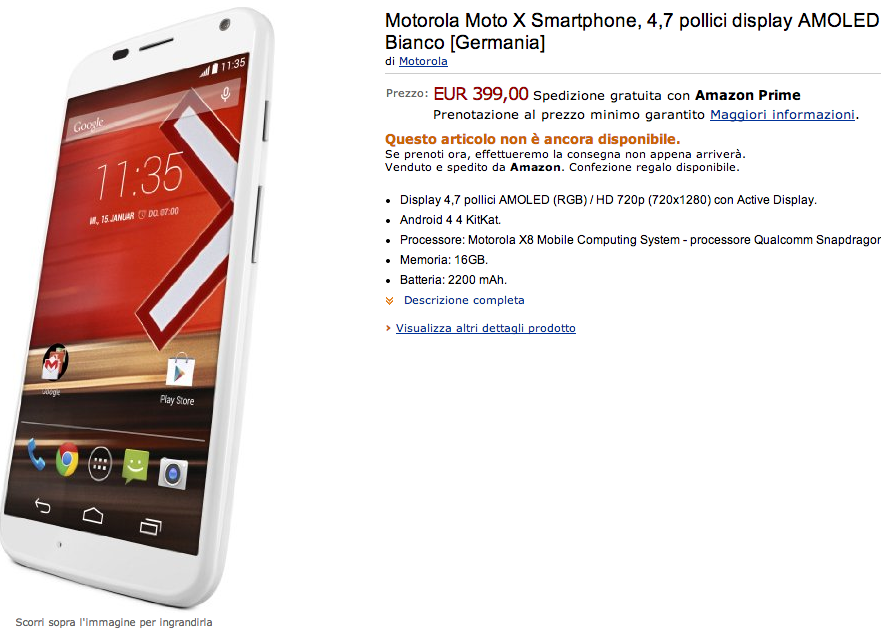Expand Descrizione completa double chevron
Viewport: 881px width, 643px height.
[x=389, y=301]
